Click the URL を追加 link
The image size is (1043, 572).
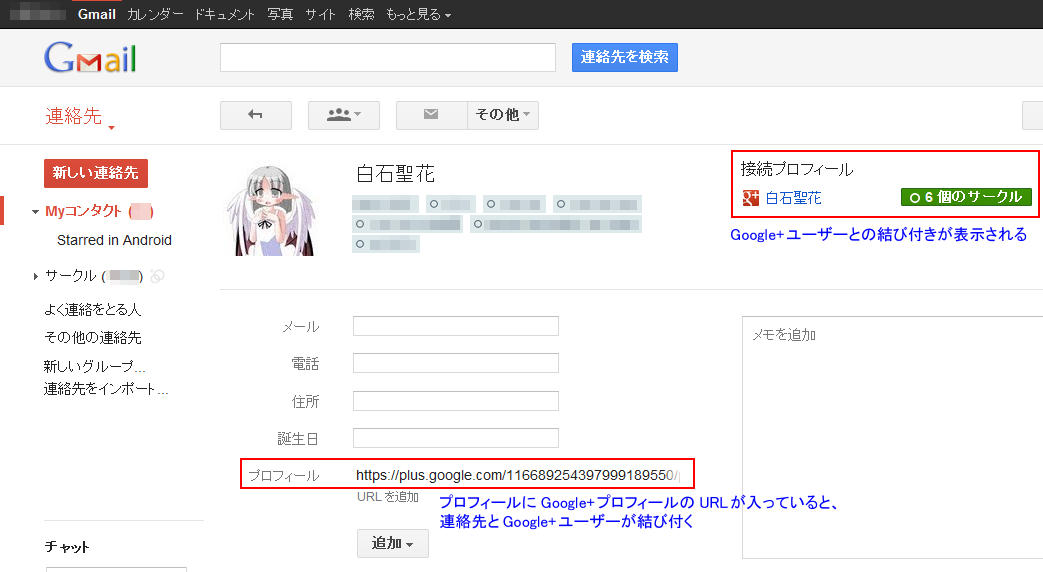(388, 497)
